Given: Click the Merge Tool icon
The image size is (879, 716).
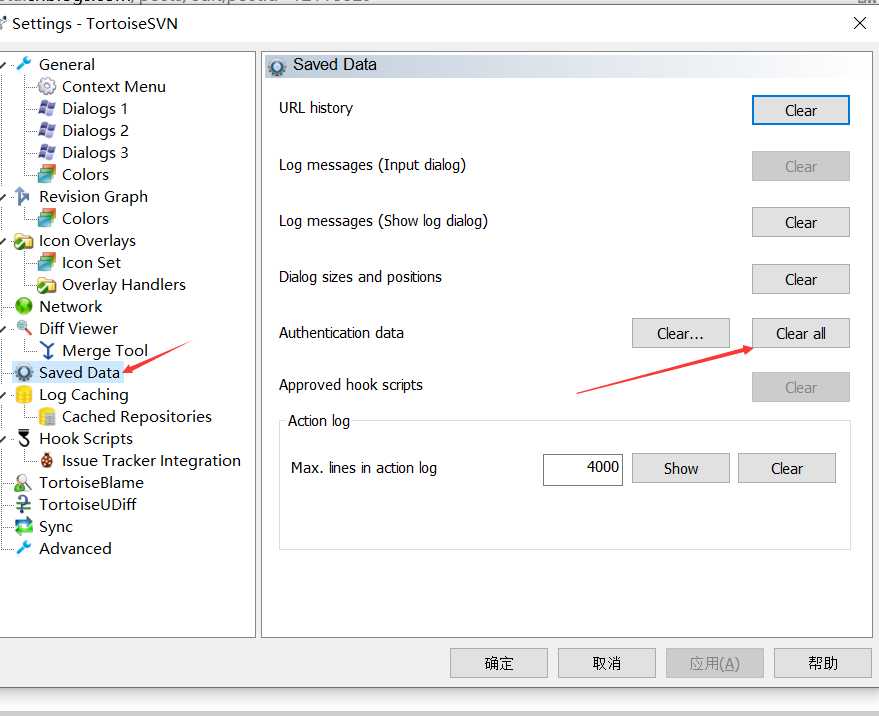Looking at the screenshot, I should tap(48, 350).
